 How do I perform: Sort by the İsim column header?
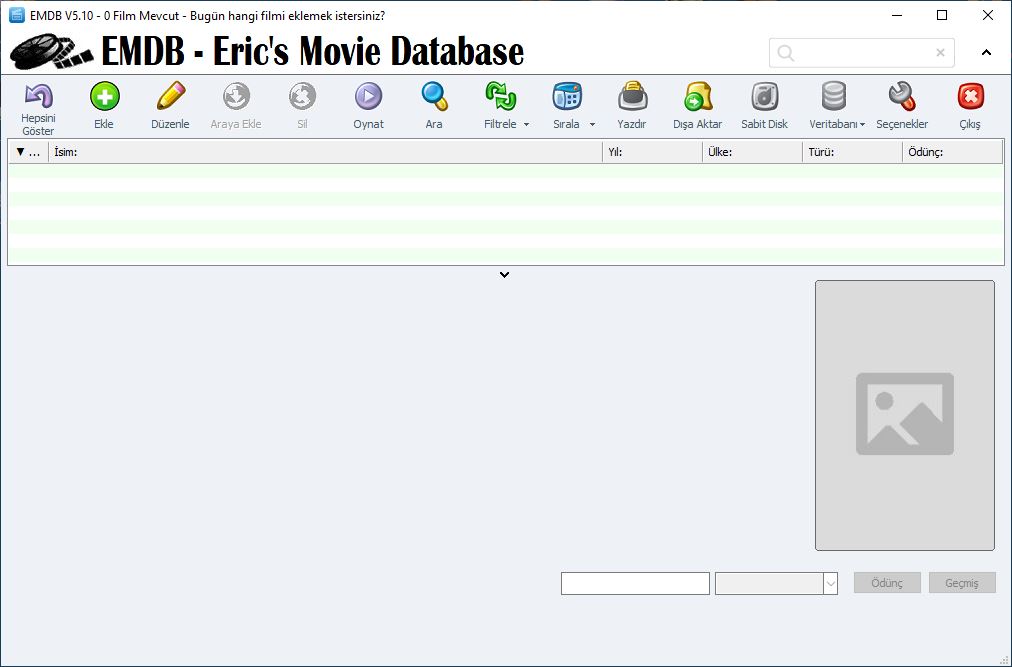325,152
